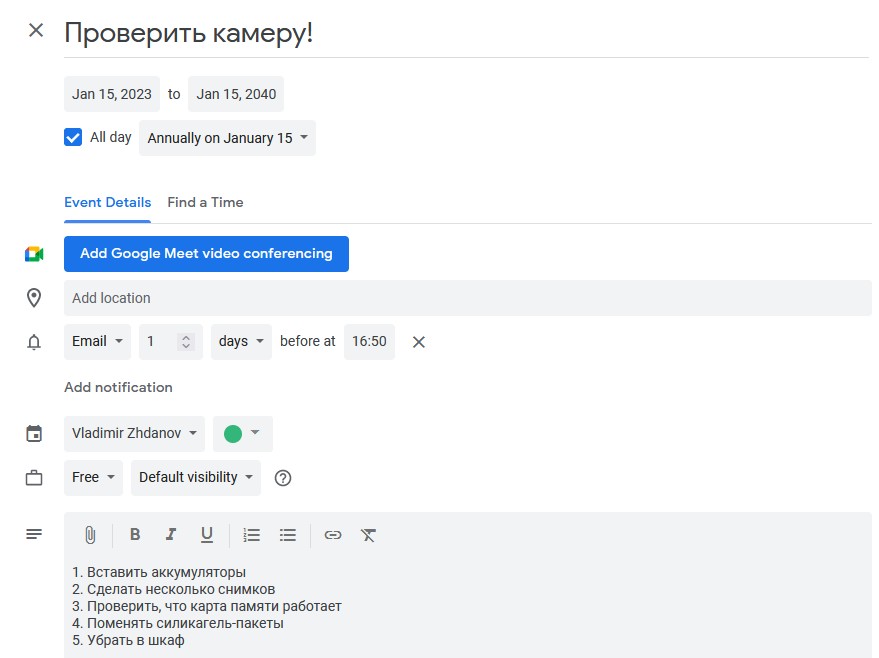Viewport: 879px width, 658px height.
Task: Click description line Вставить аккумуляторы
Action: pos(166,572)
